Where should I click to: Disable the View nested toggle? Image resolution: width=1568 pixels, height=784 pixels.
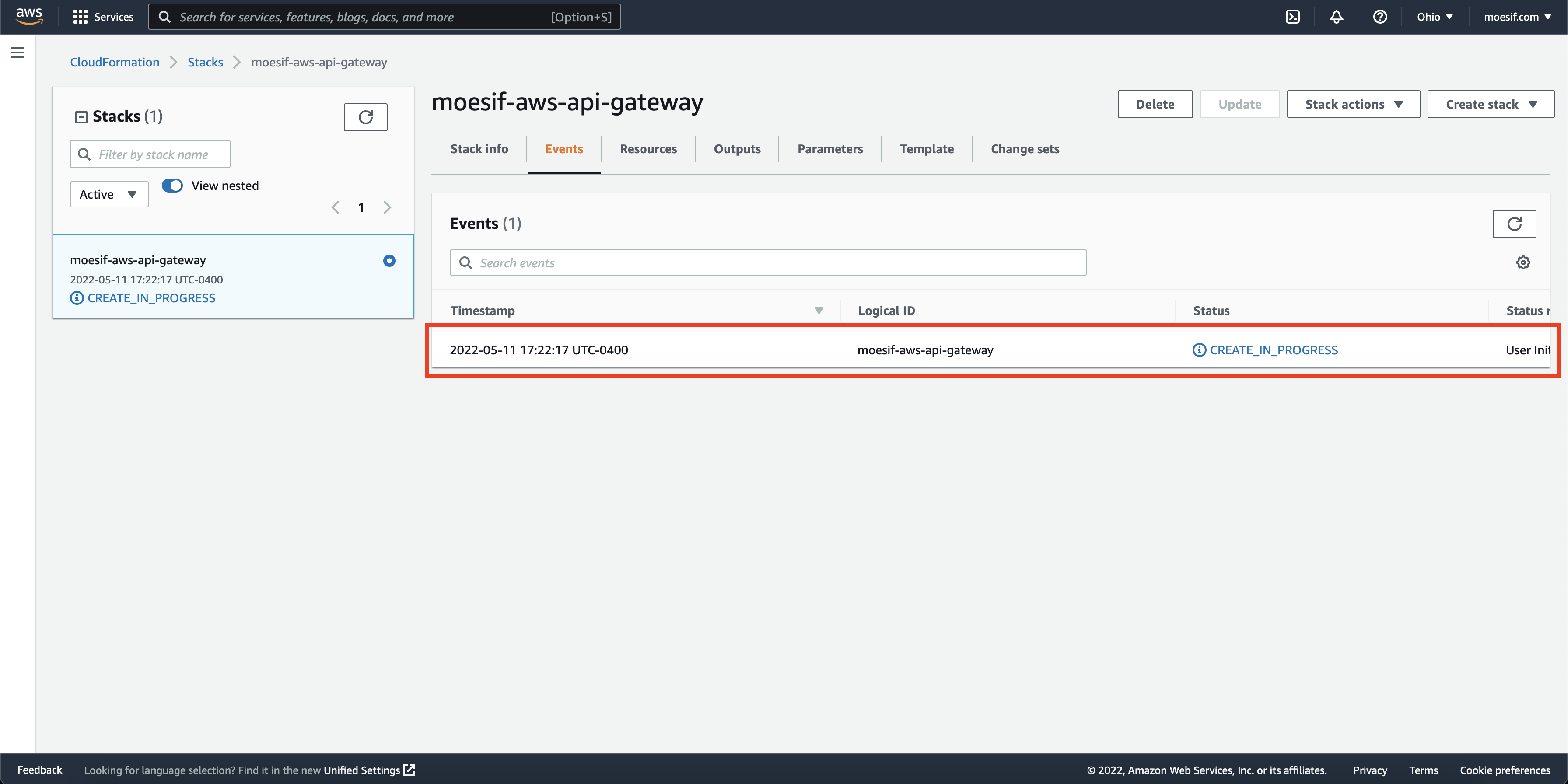pyautogui.click(x=172, y=185)
